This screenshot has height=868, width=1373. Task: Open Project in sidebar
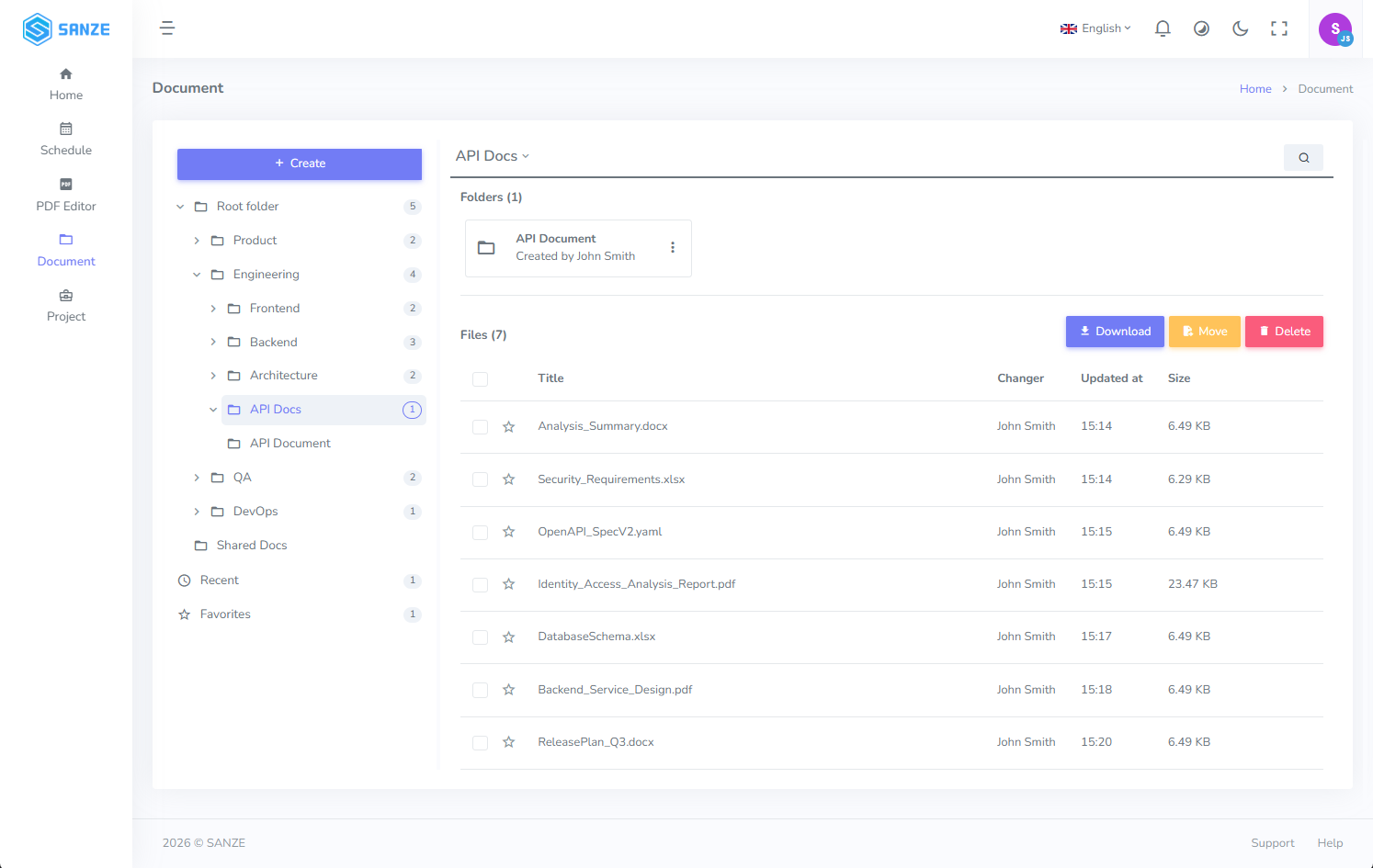tap(66, 306)
